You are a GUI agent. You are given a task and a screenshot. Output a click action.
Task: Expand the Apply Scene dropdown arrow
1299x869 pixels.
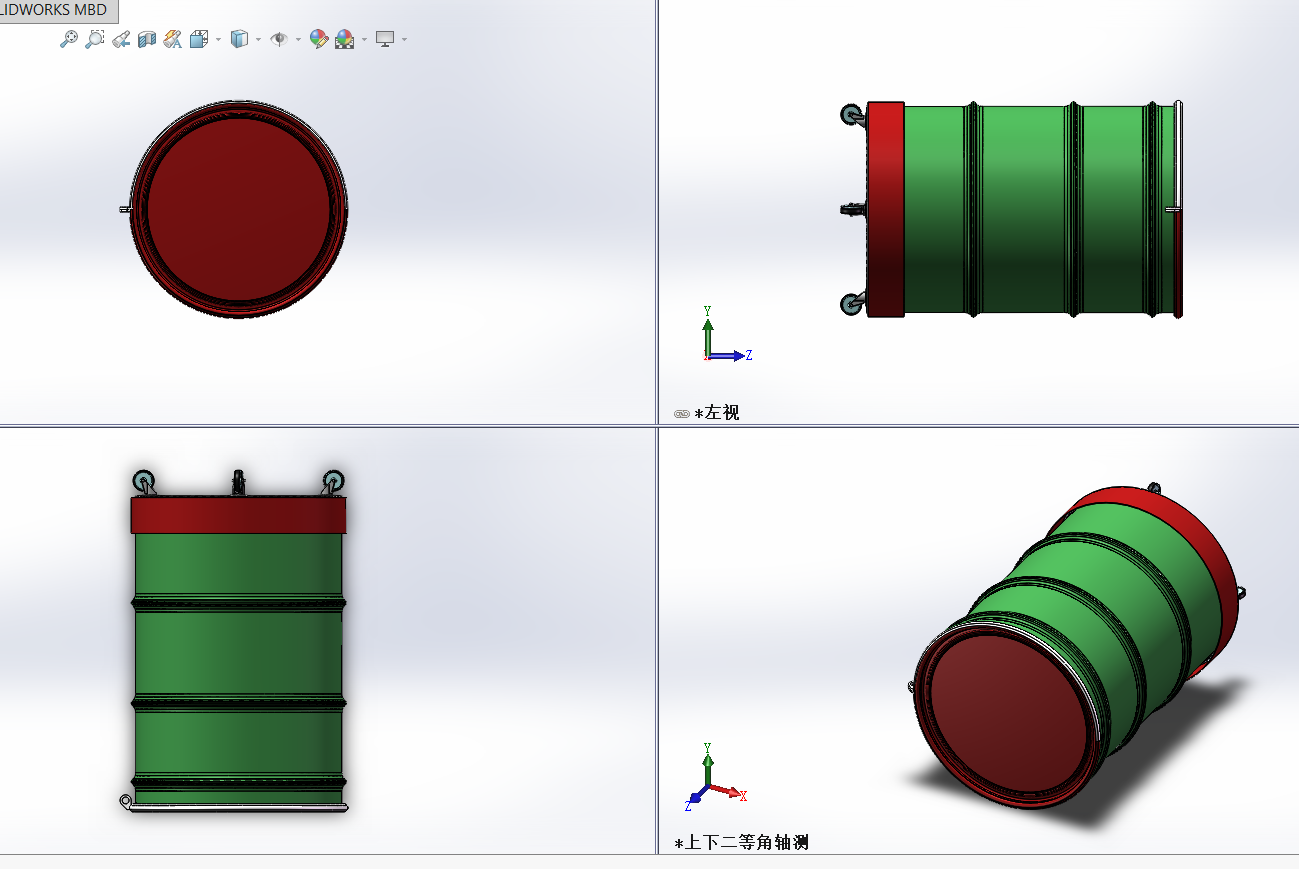(364, 40)
